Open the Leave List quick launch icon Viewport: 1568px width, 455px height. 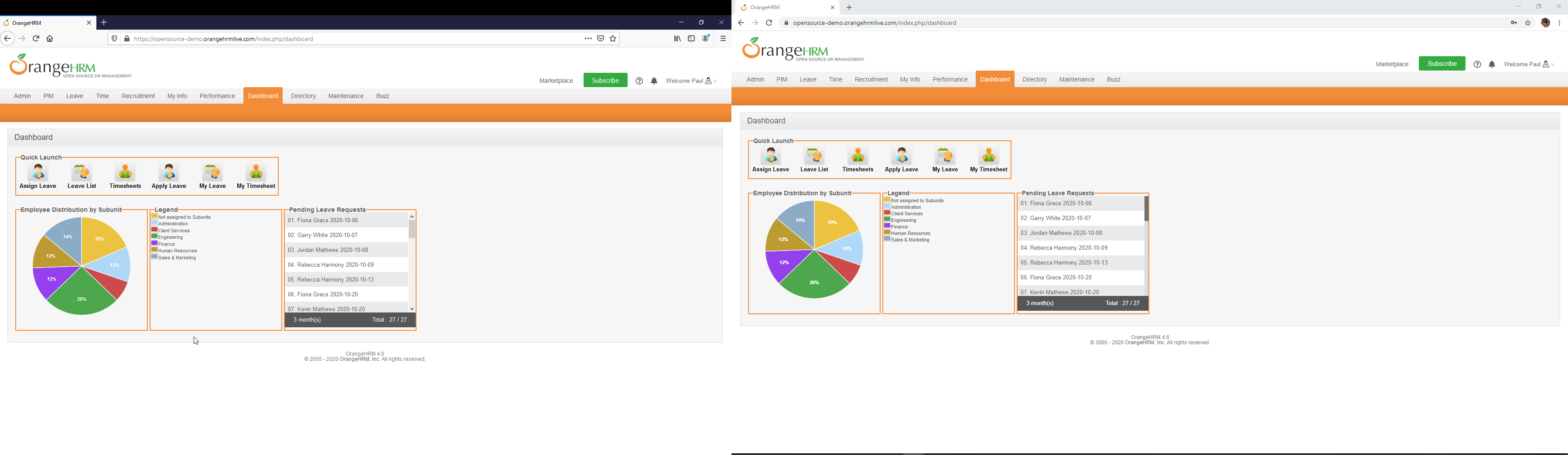82,176
